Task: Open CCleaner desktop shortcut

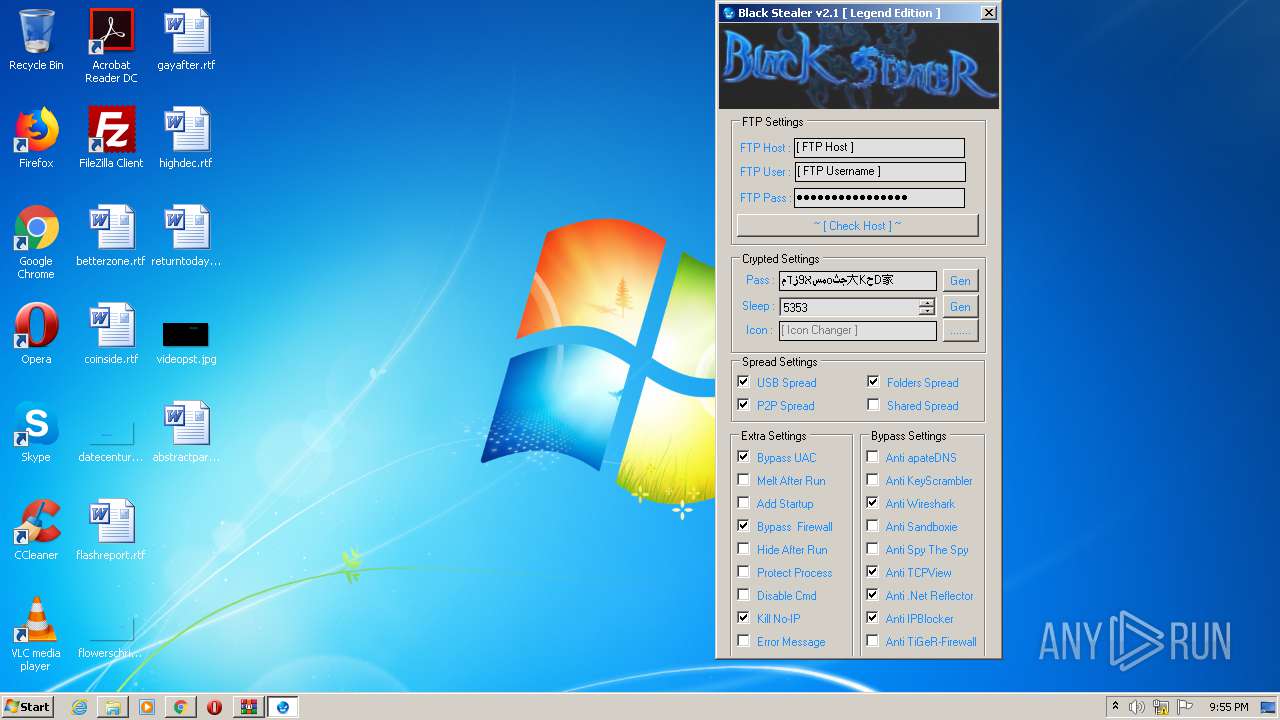Action: 36,530
